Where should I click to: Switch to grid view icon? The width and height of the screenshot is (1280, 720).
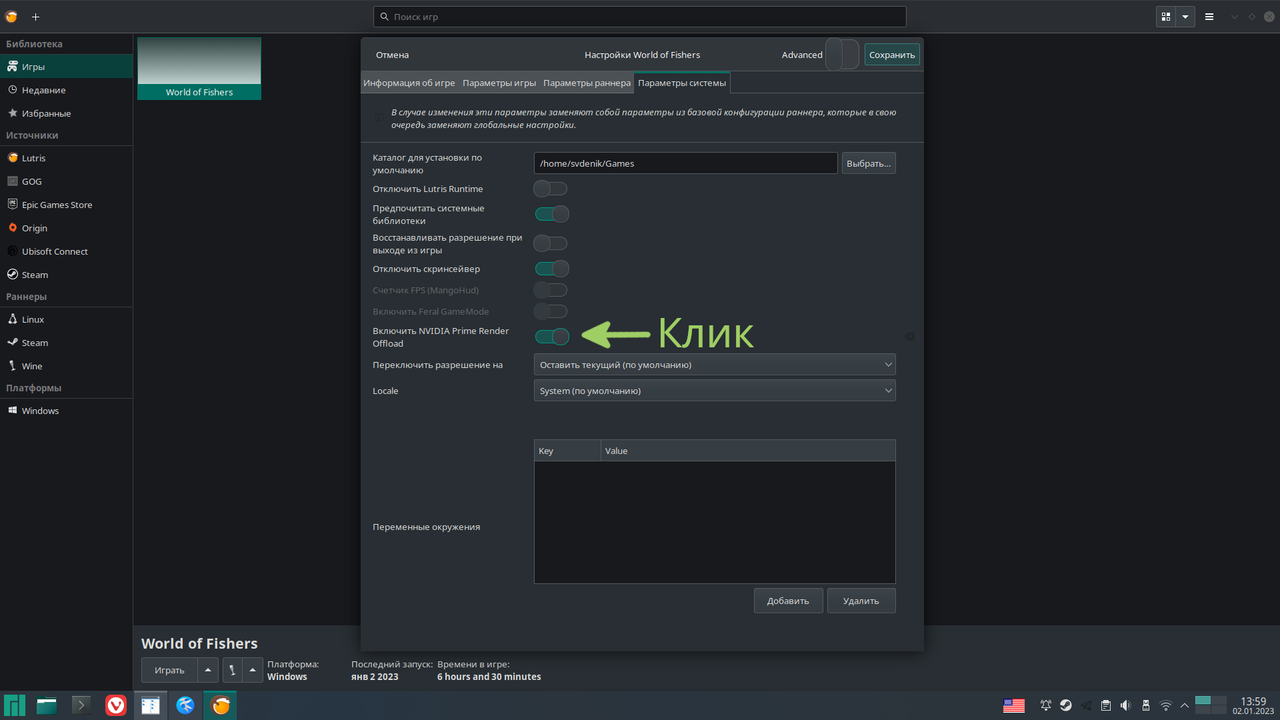point(1166,17)
